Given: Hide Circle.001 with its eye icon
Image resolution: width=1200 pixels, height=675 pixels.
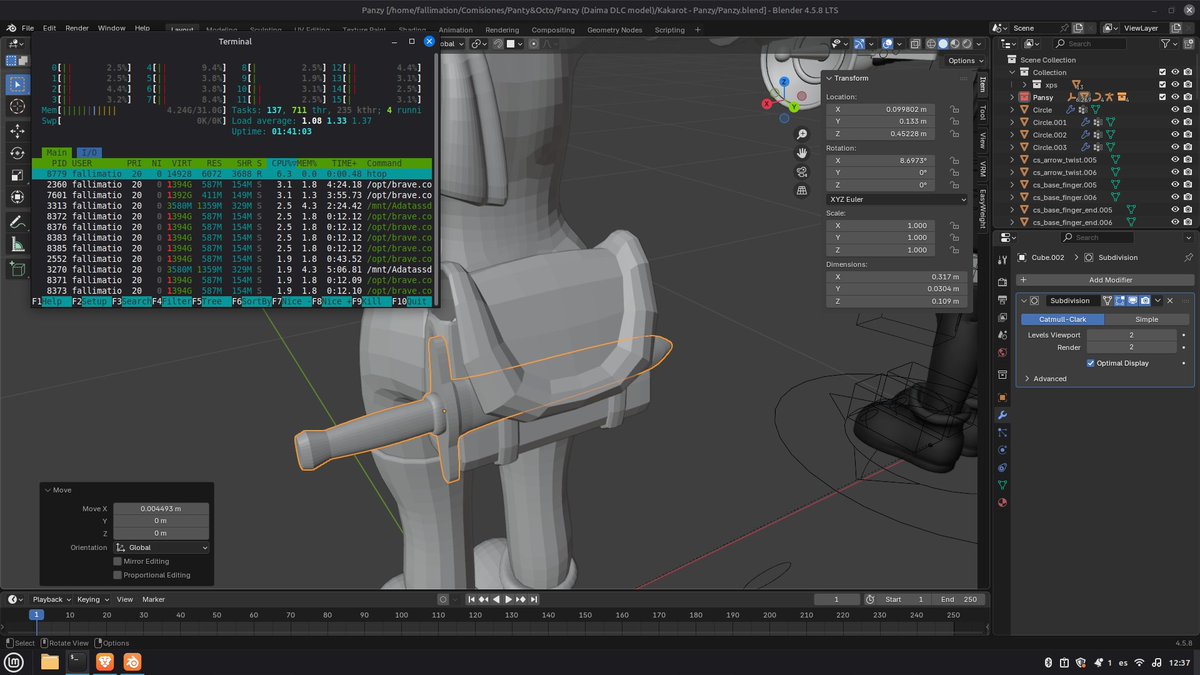Looking at the screenshot, I should click(x=1176, y=122).
